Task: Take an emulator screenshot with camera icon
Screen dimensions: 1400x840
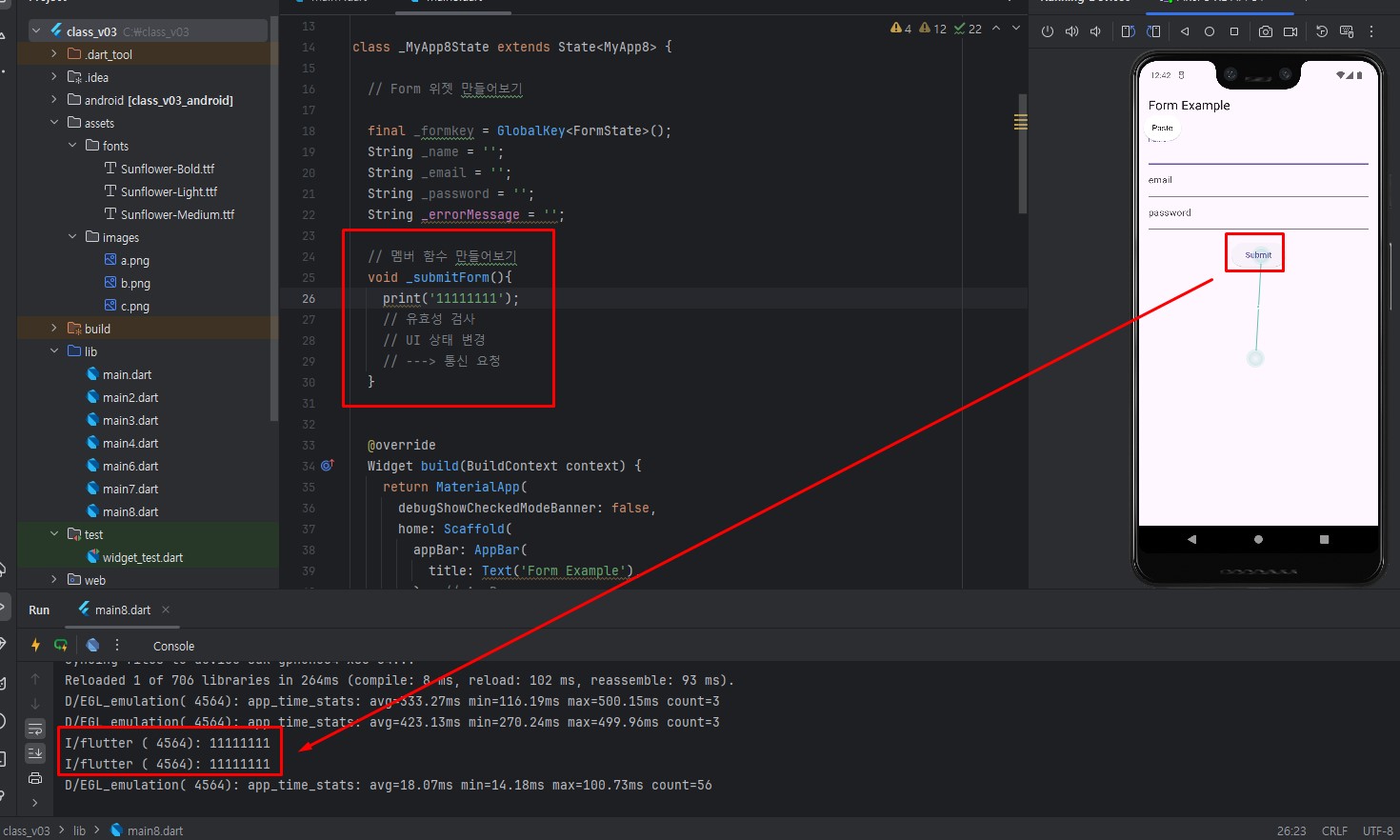Action: pos(1265,31)
